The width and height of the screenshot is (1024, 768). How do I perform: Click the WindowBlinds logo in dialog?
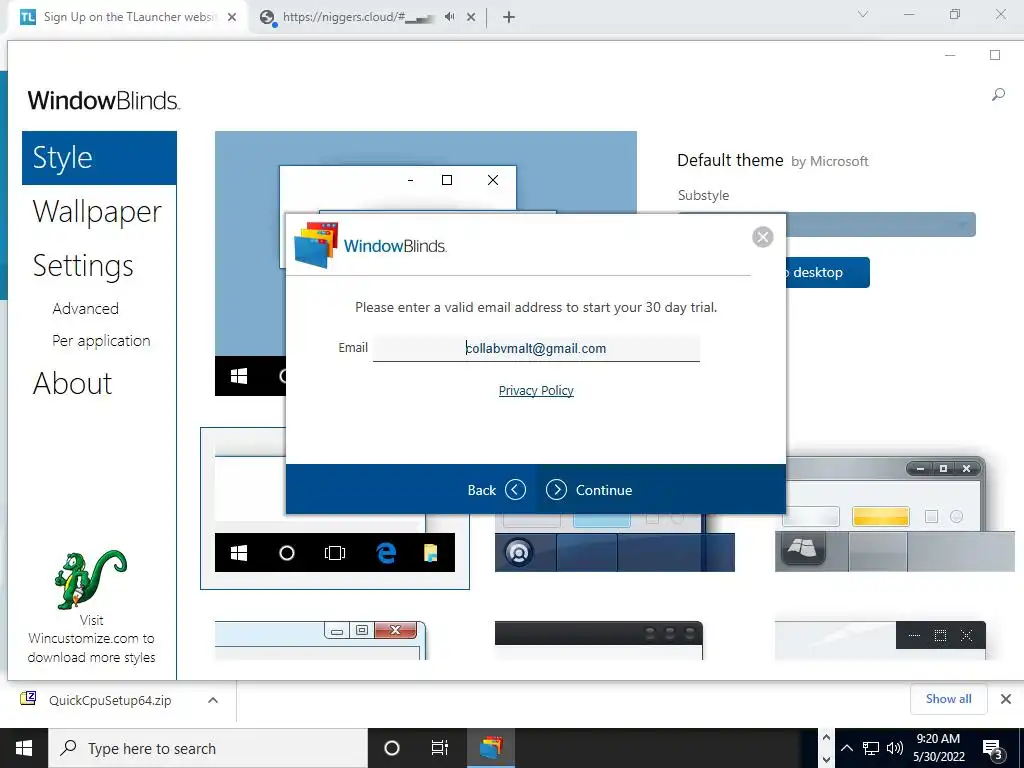[x=370, y=246]
